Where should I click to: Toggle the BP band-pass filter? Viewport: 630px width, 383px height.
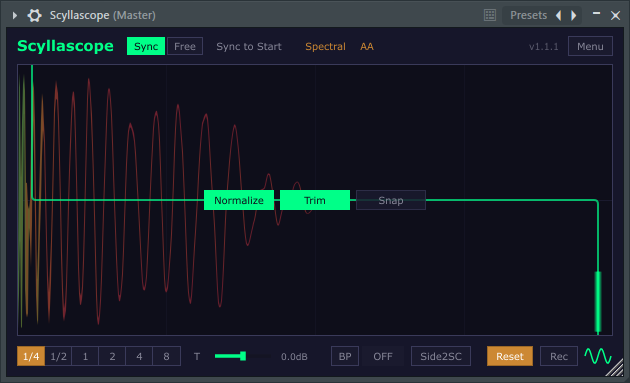[345, 356]
